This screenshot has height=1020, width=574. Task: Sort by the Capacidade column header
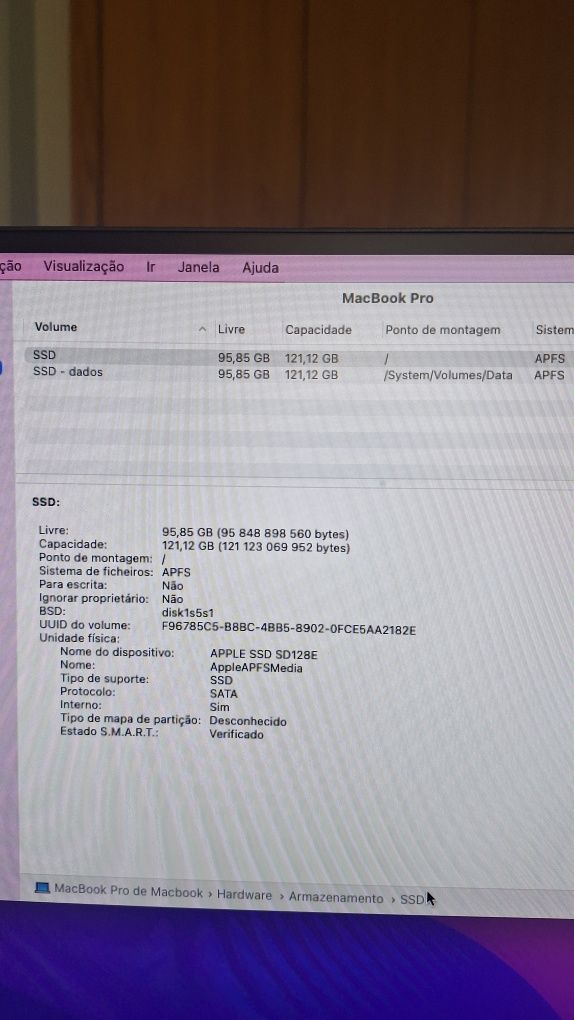318,330
